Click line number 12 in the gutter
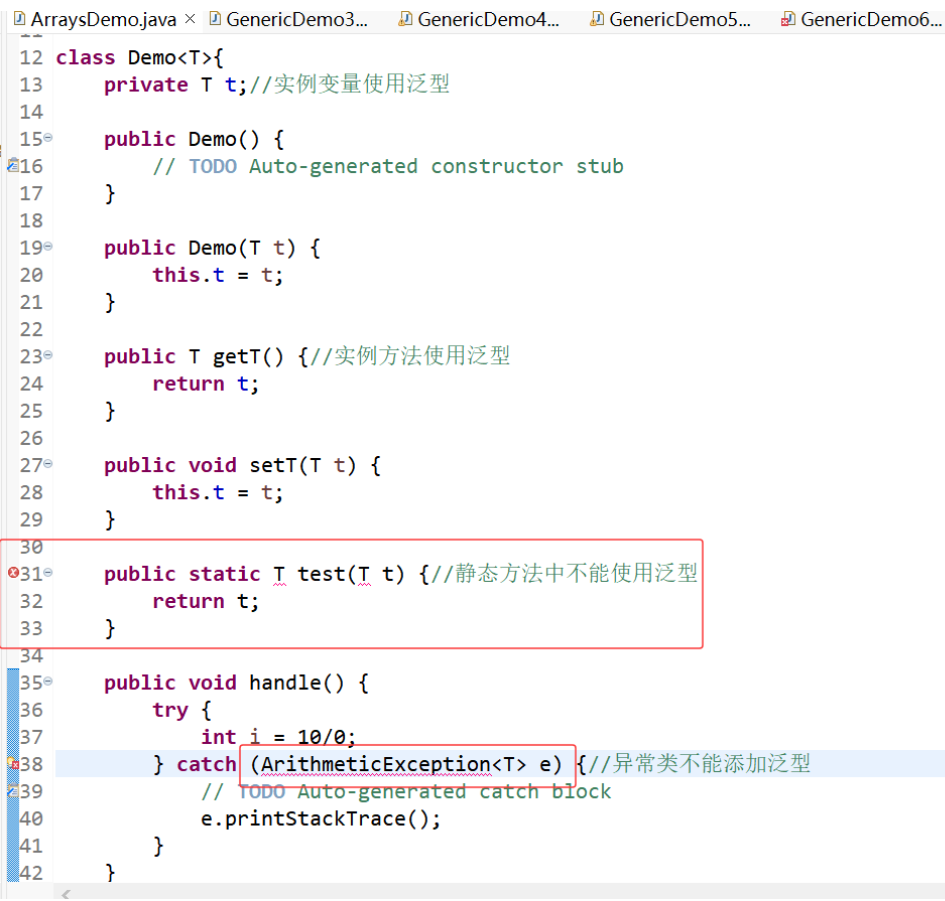 tap(31, 58)
